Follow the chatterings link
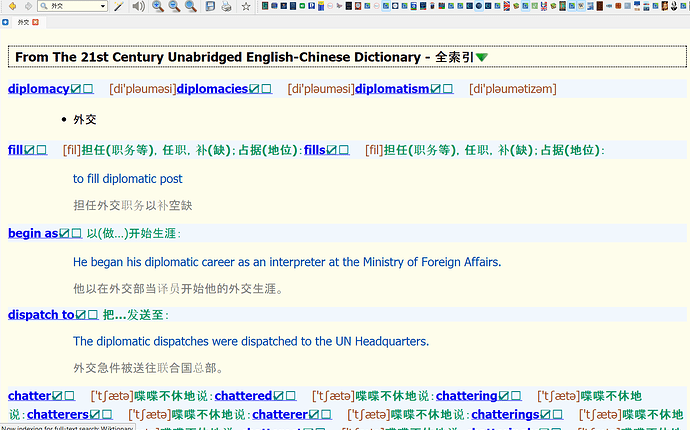 pos(505,414)
